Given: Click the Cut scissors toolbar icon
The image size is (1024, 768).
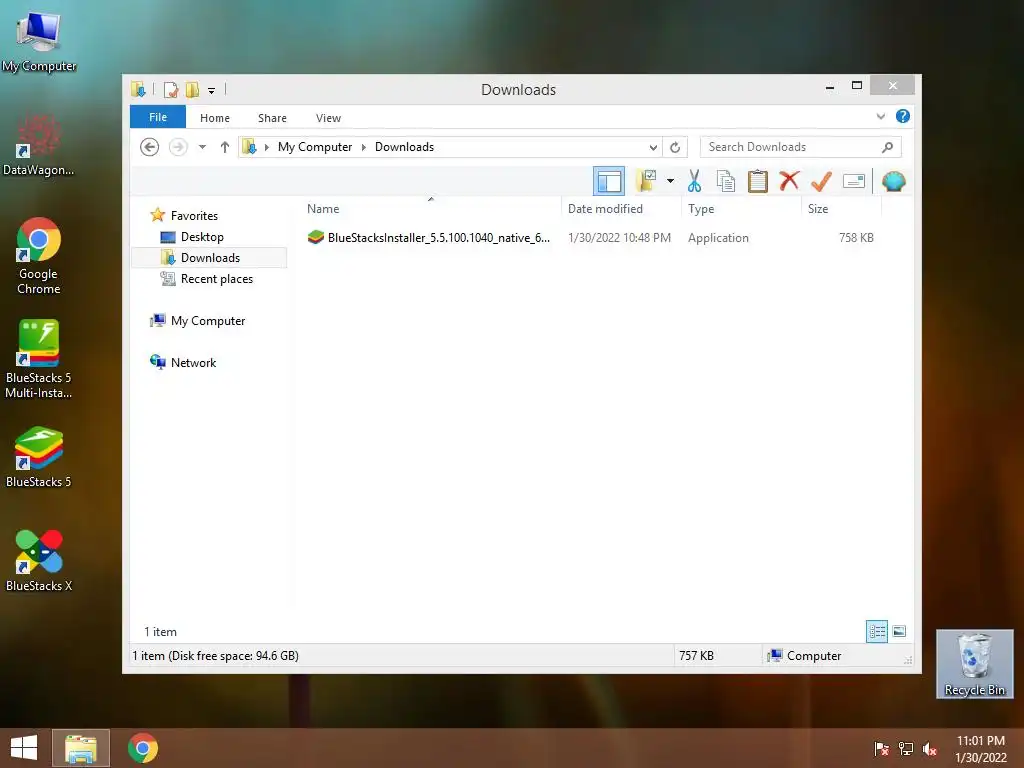Looking at the screenshot, I should point(694,181).
